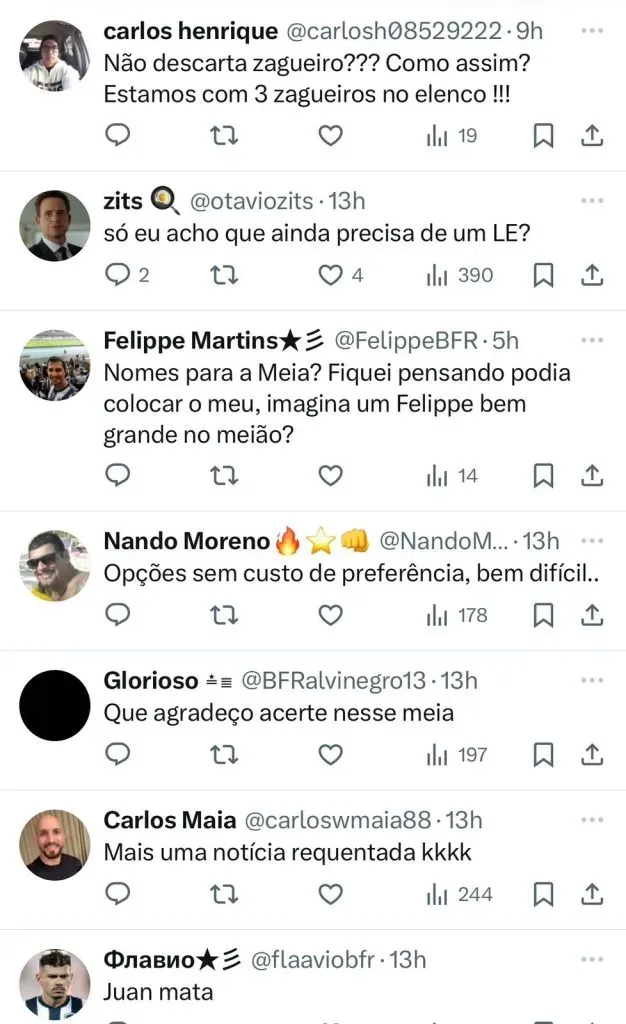Open replies on zits' tweet
The height and width of the screenshot is (1024, 626).
[118, 274]
